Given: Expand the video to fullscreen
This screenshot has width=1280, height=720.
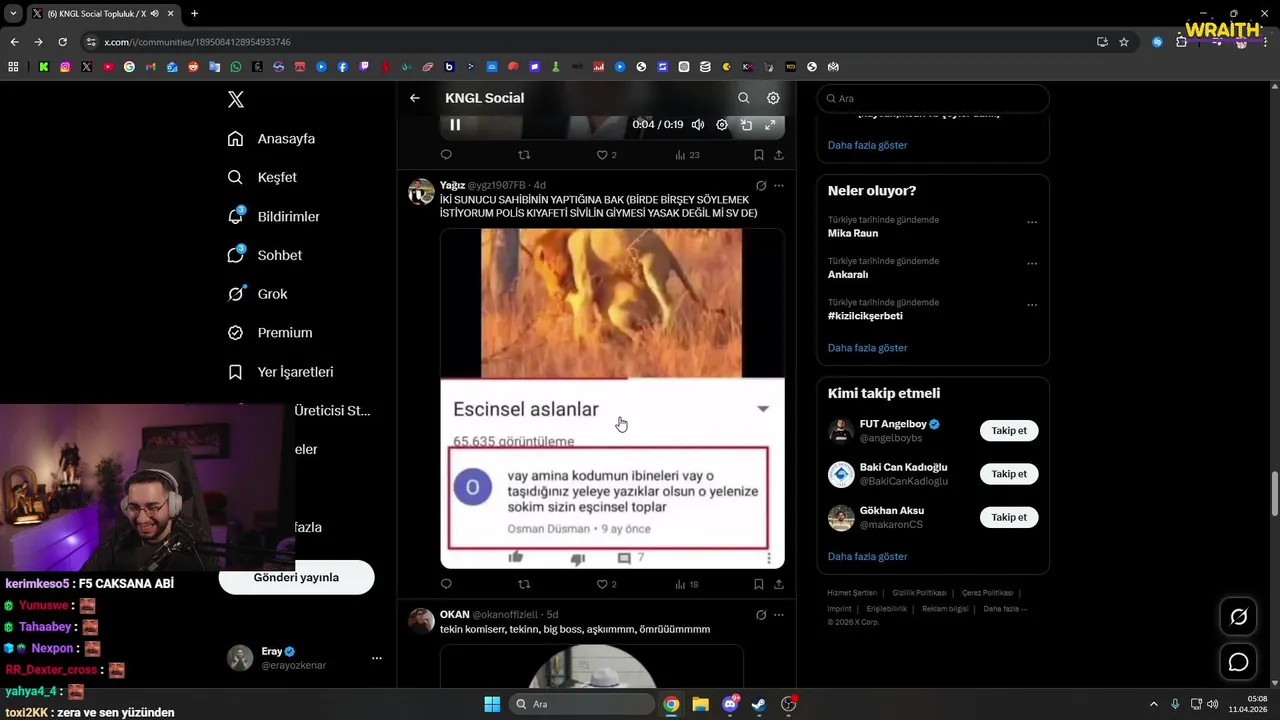Looking at the screenshot, I should coord(770,125).
